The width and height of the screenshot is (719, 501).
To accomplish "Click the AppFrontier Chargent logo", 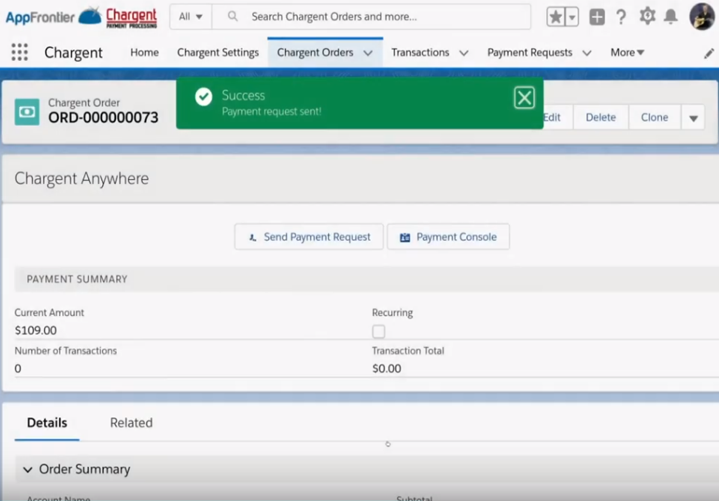I will coord(81,17).
